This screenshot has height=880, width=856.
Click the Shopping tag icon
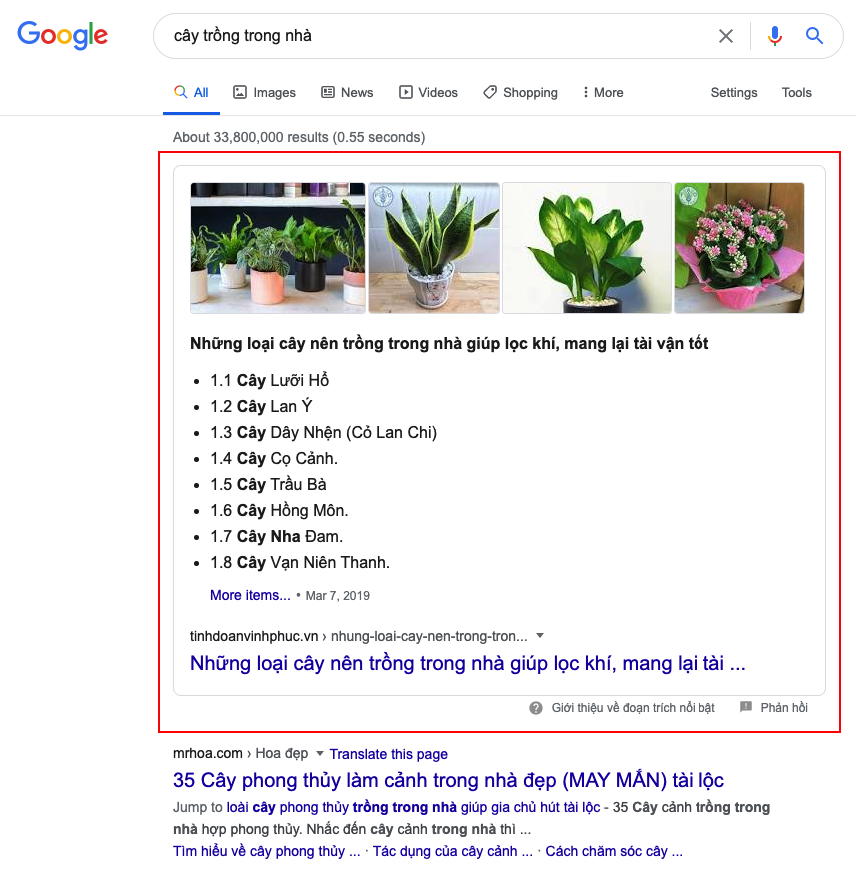point(490,92)
